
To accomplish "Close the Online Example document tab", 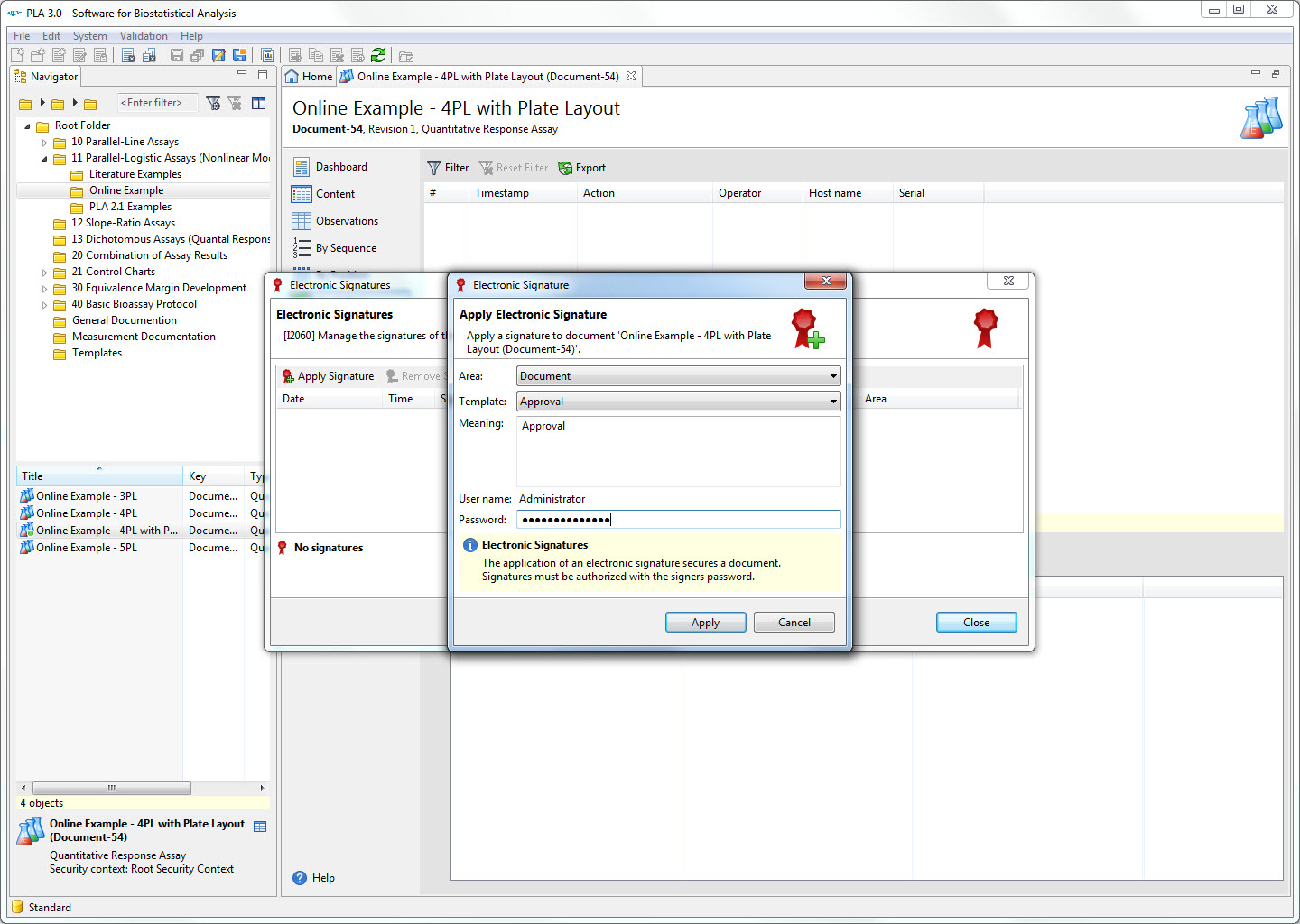I will point(631,76).
